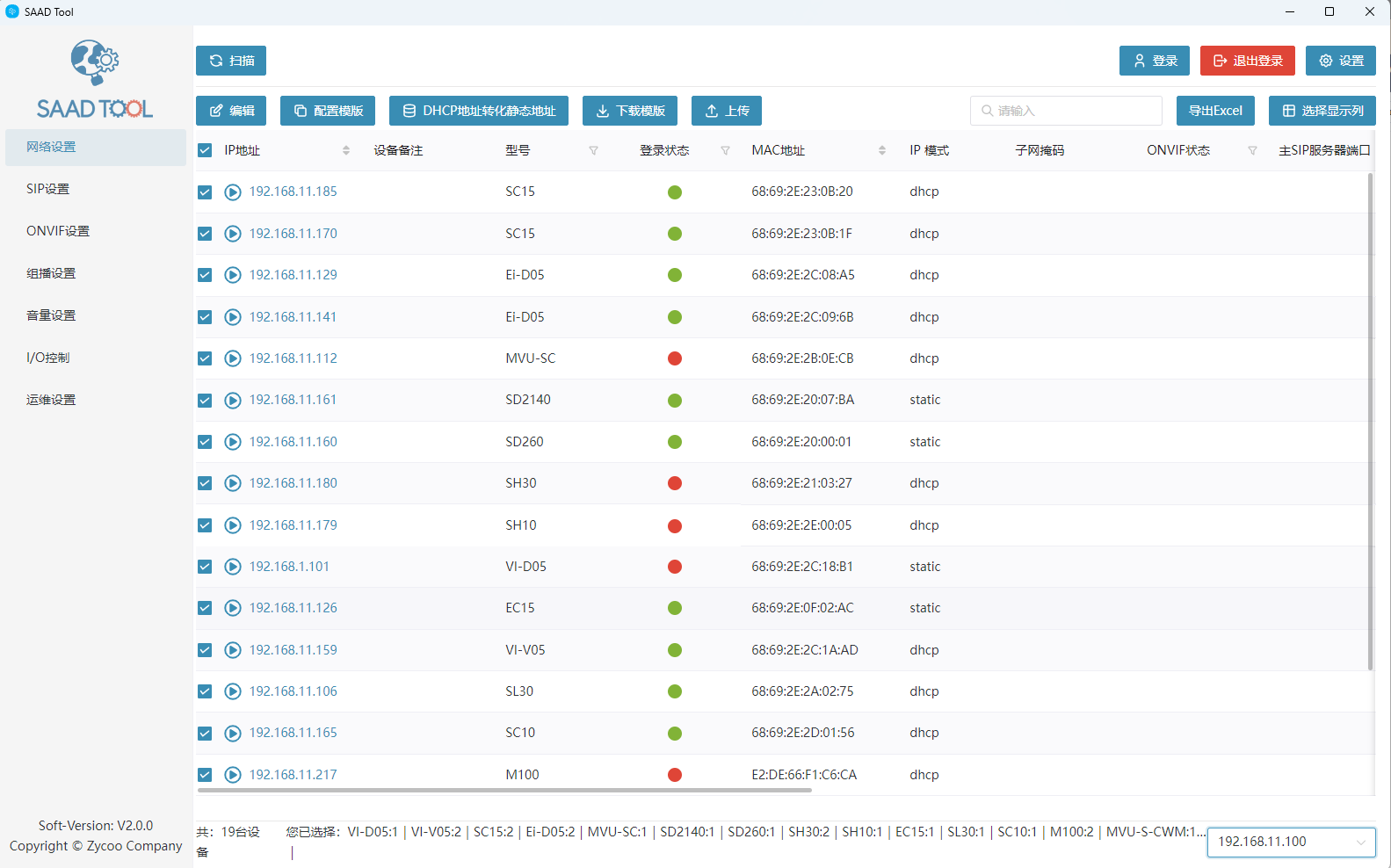Toggle the select-all checkbox in header
The height and width of the screenshot is (868, 1391).
coord(205,151)
